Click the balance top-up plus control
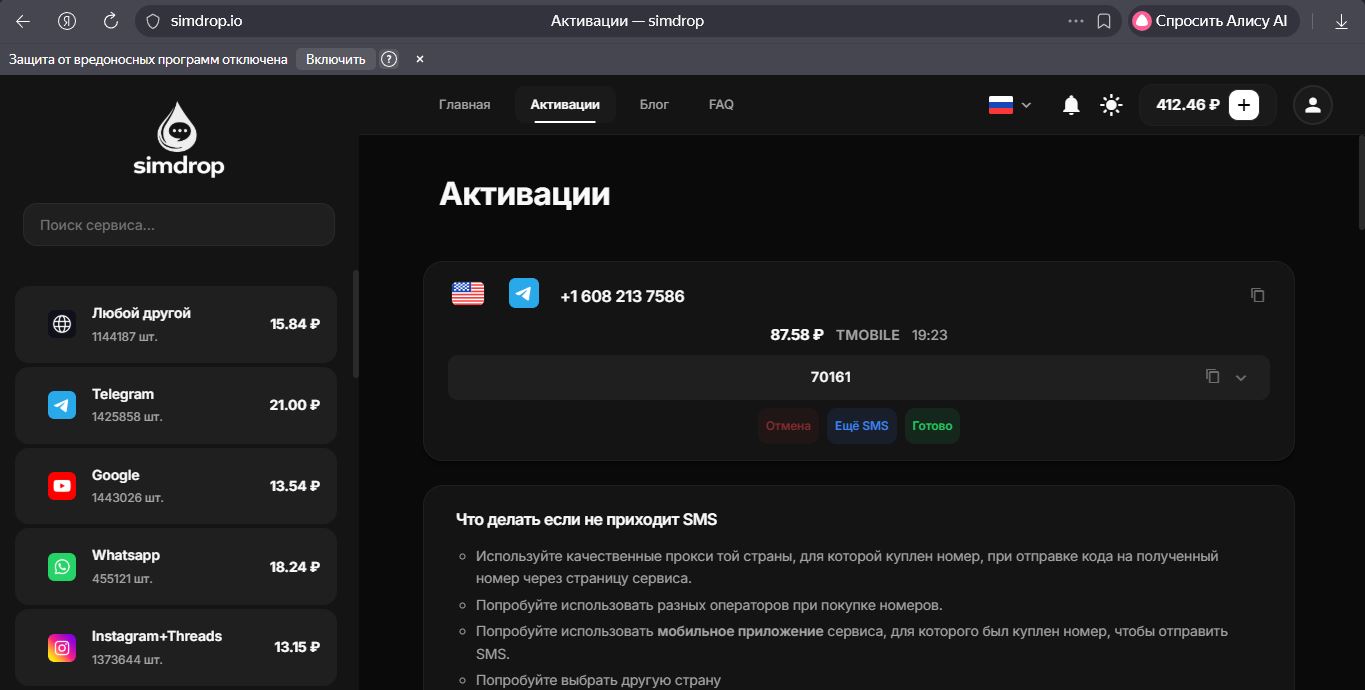 (x=1243, y=104)
